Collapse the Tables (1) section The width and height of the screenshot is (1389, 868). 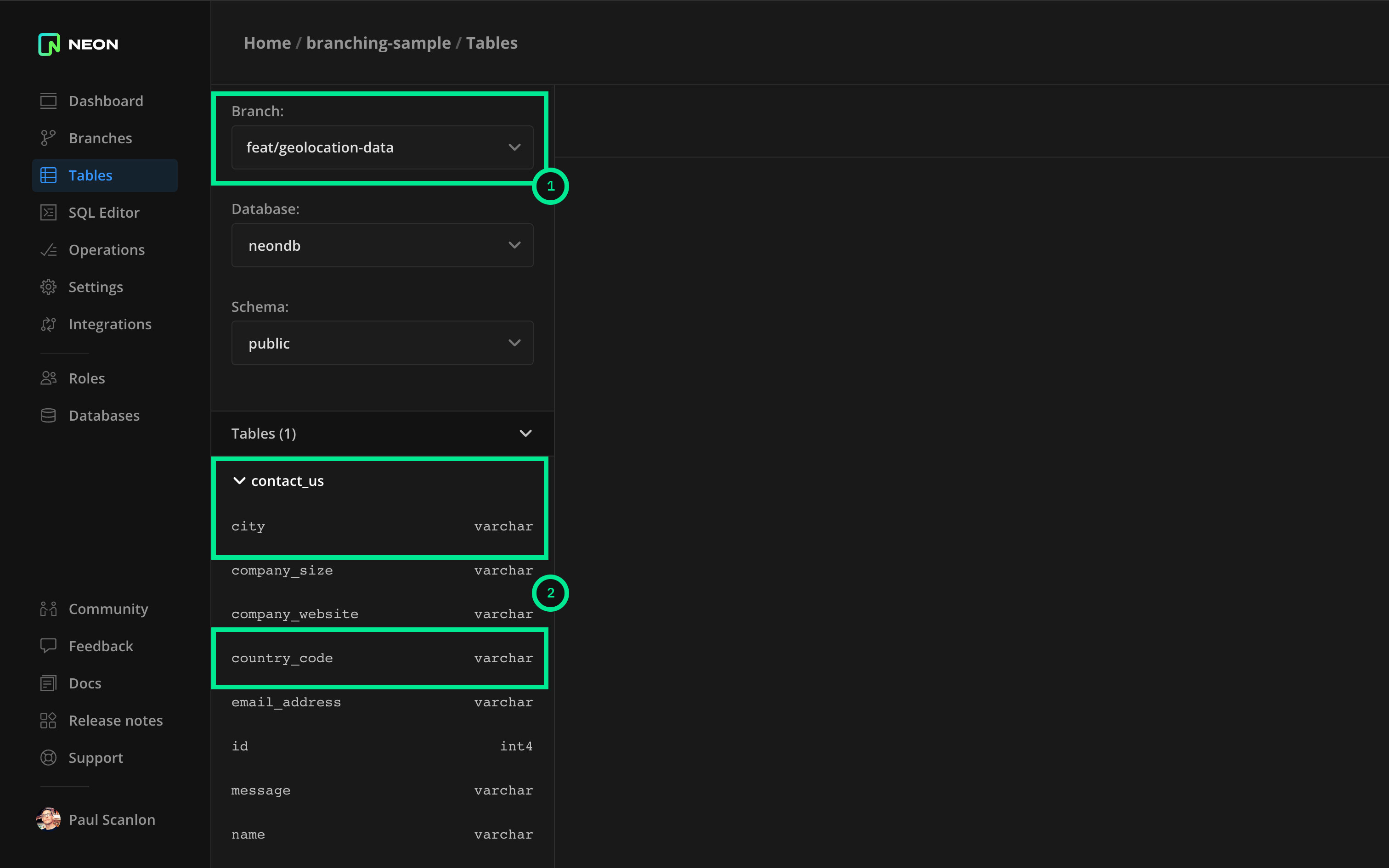pos(525,434)
